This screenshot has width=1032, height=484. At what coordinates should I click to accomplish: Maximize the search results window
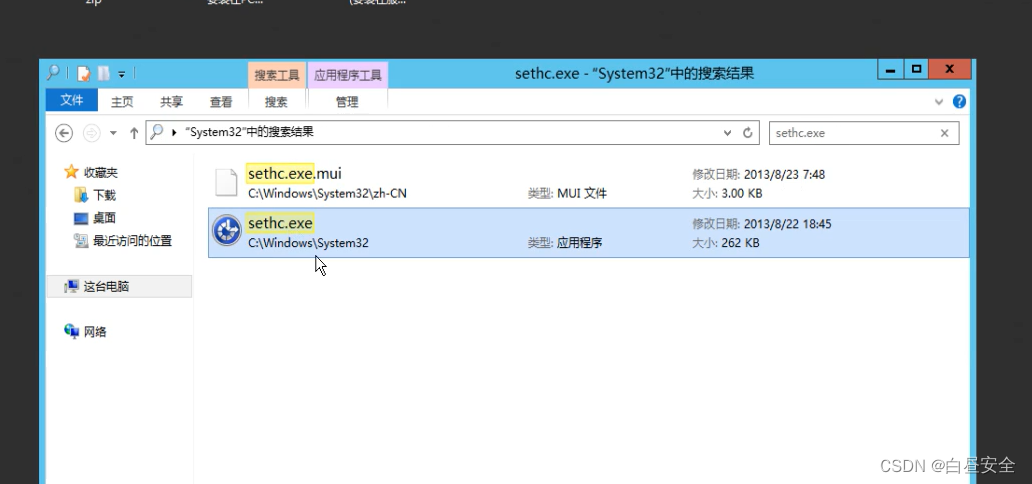(916, 69)
